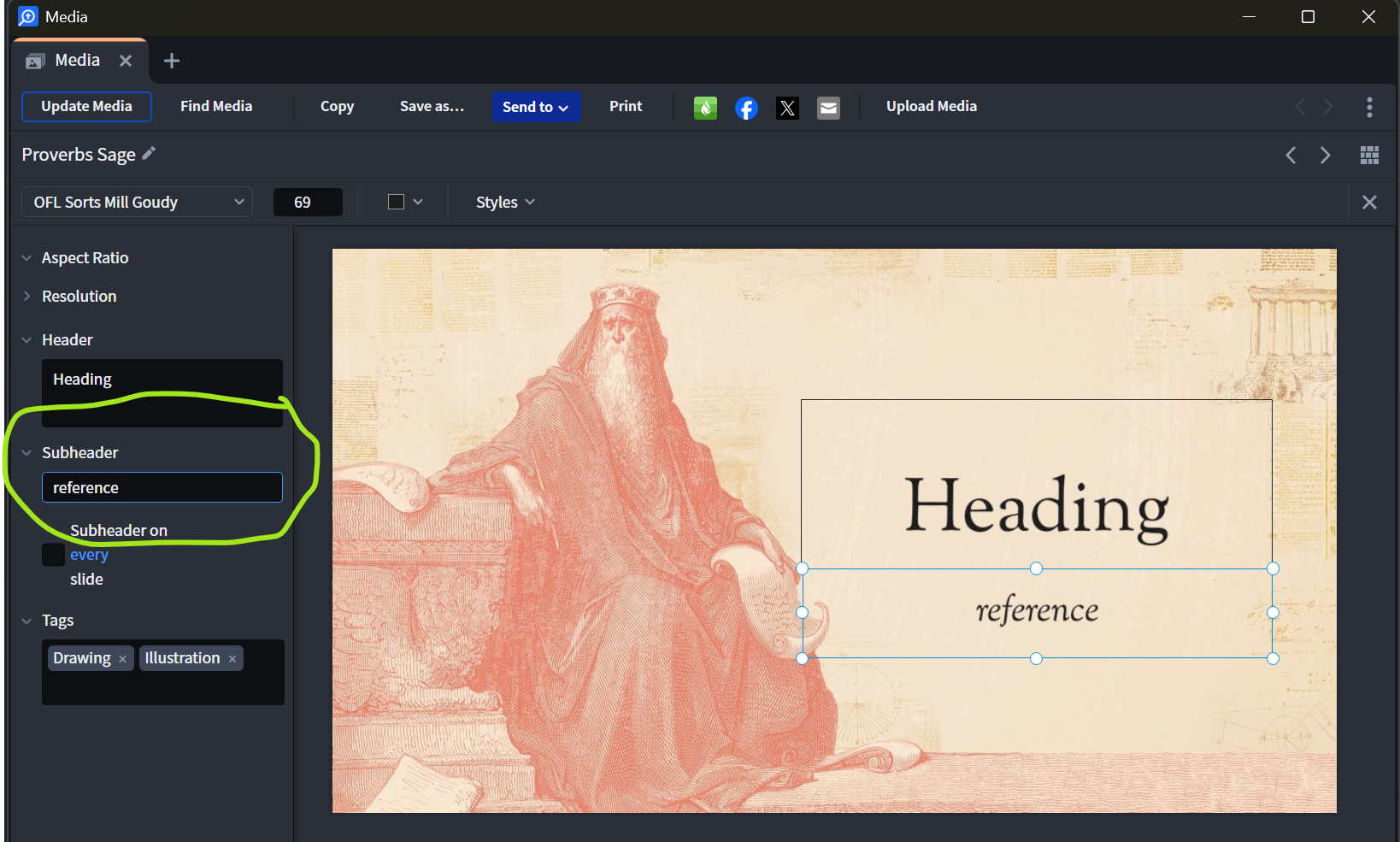Share media to X
Screen dimensions: 1400x842
coord(787,108)
